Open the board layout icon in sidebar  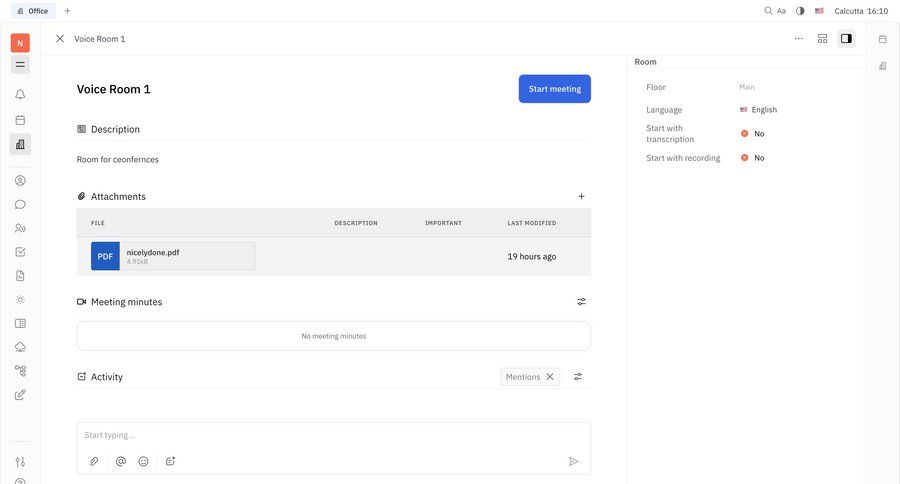coord(20,323)
